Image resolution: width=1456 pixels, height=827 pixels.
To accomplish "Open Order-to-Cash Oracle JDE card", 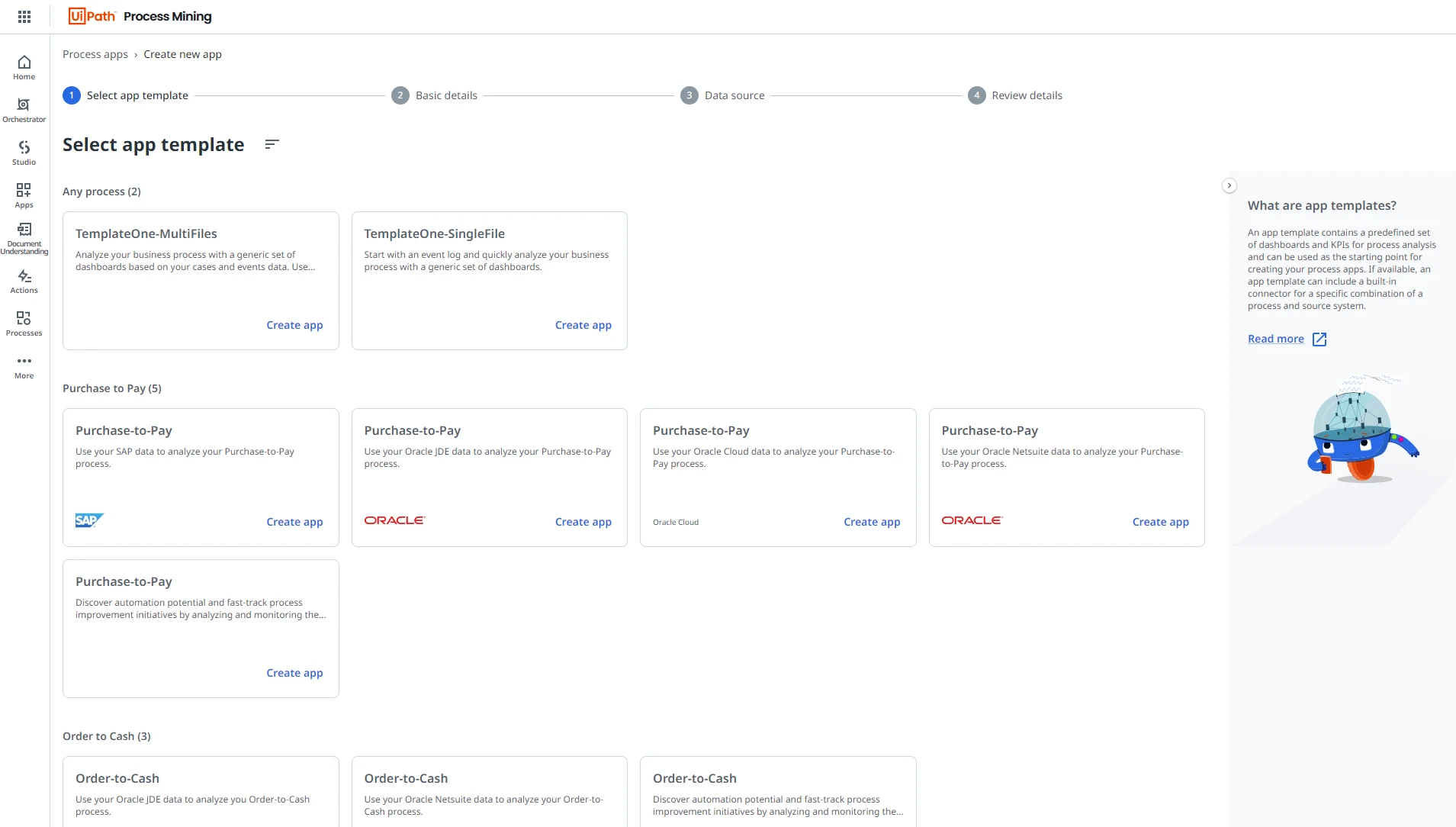I will click(201, 791).
